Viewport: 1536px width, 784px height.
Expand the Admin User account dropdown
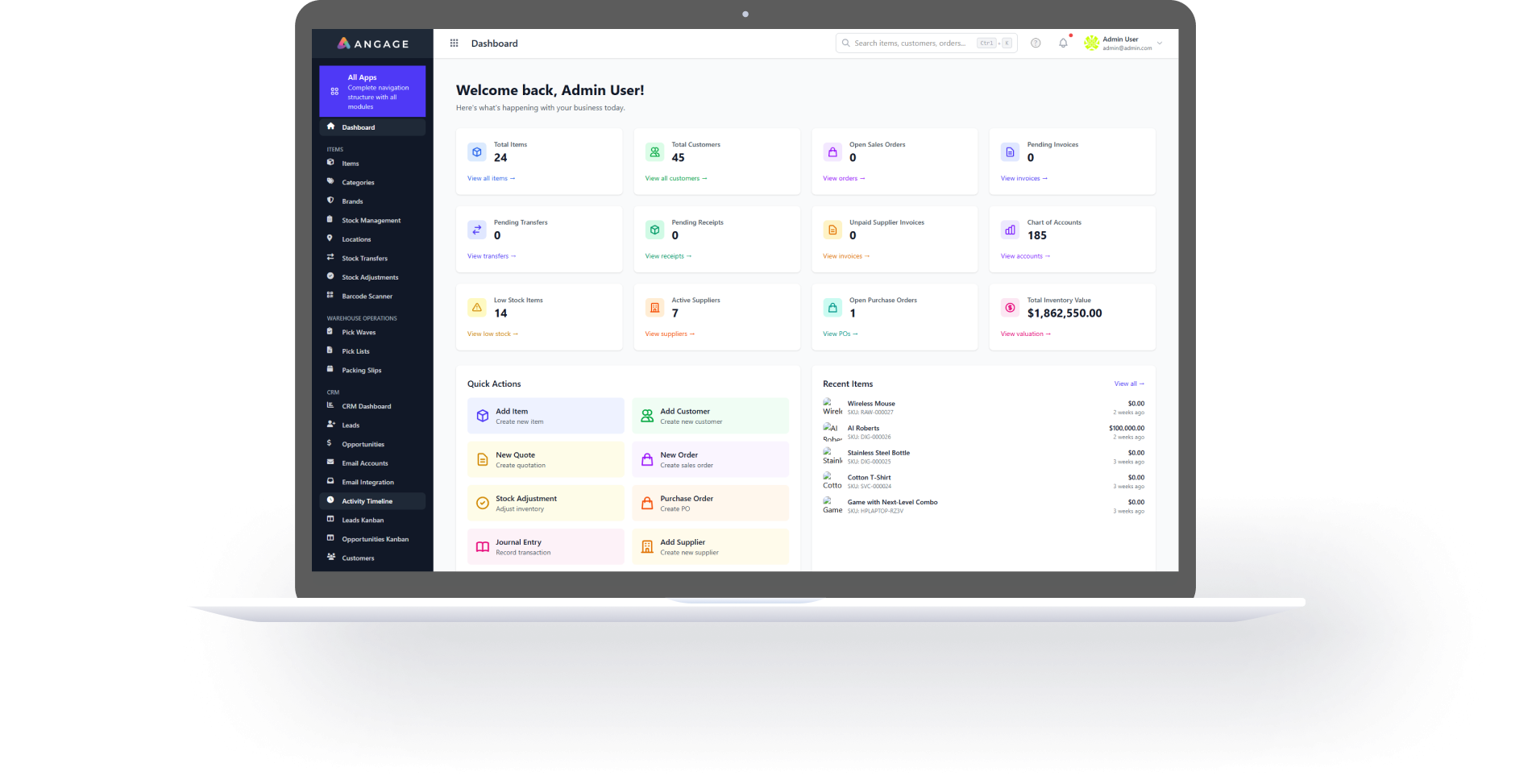coord(1159,44)
